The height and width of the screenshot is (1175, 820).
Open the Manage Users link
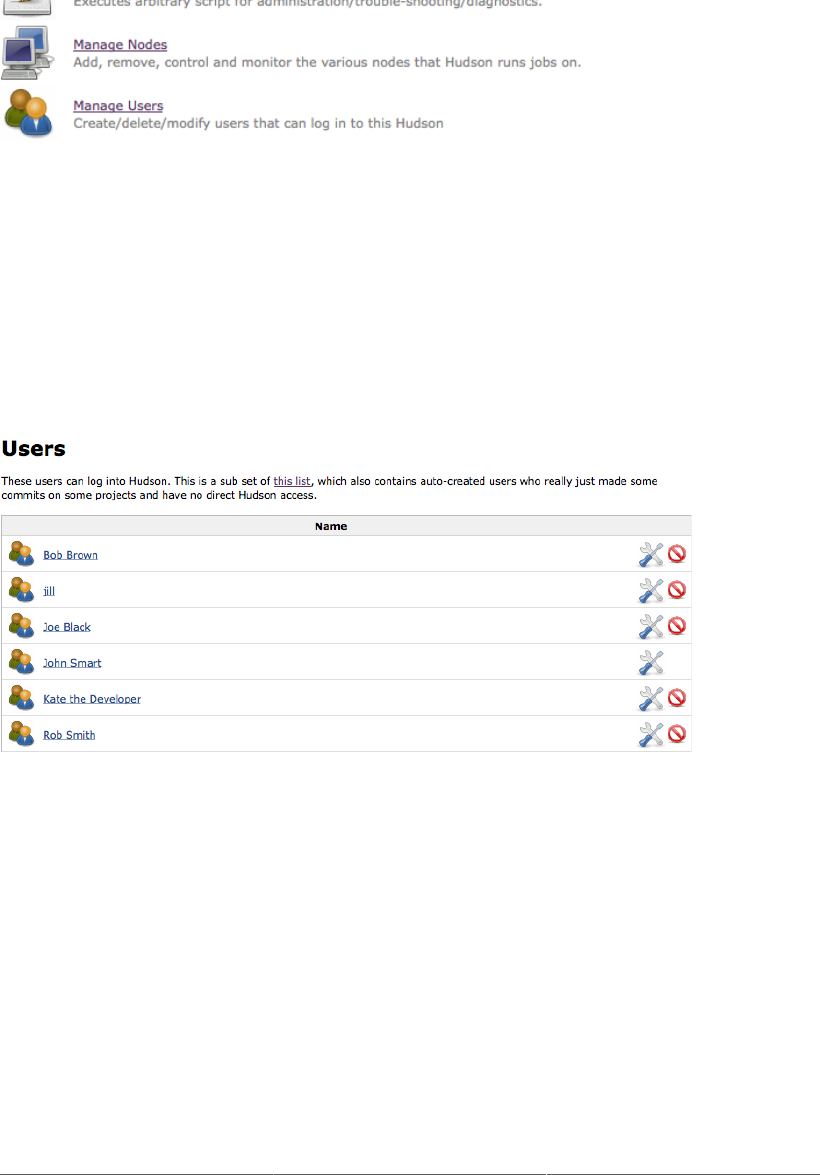coord(118,106)
